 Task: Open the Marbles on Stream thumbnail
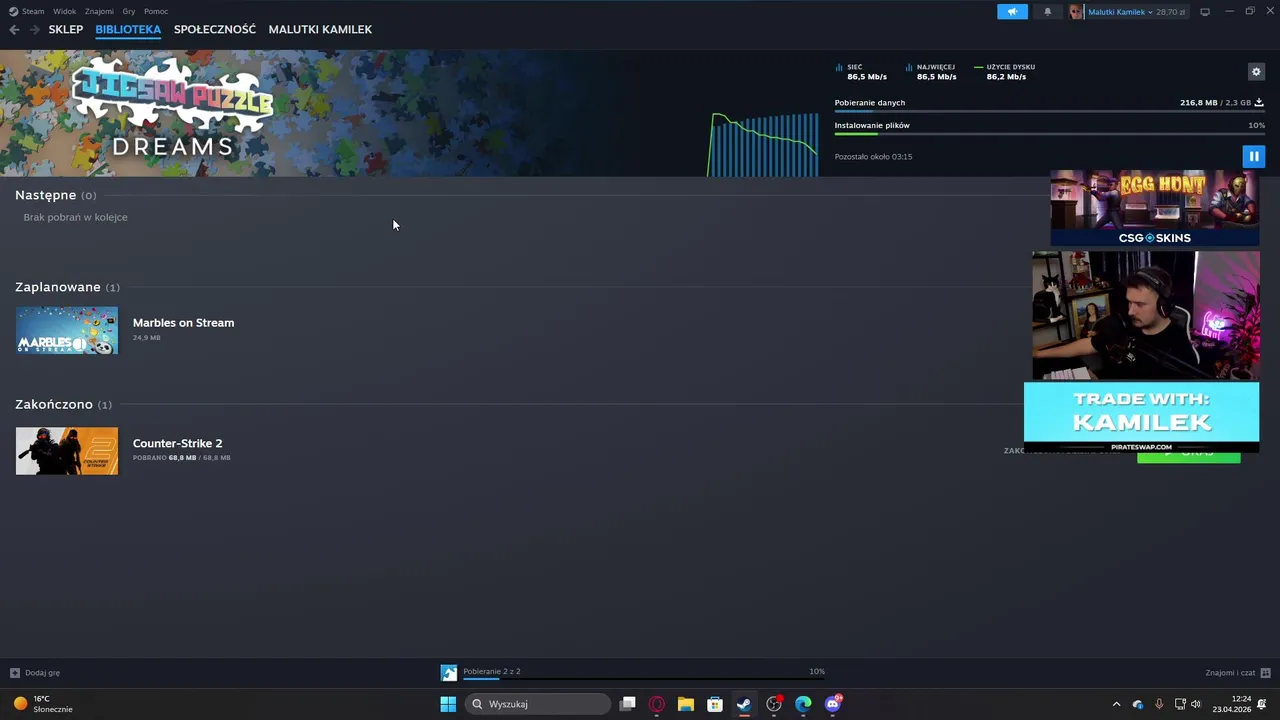67,330
